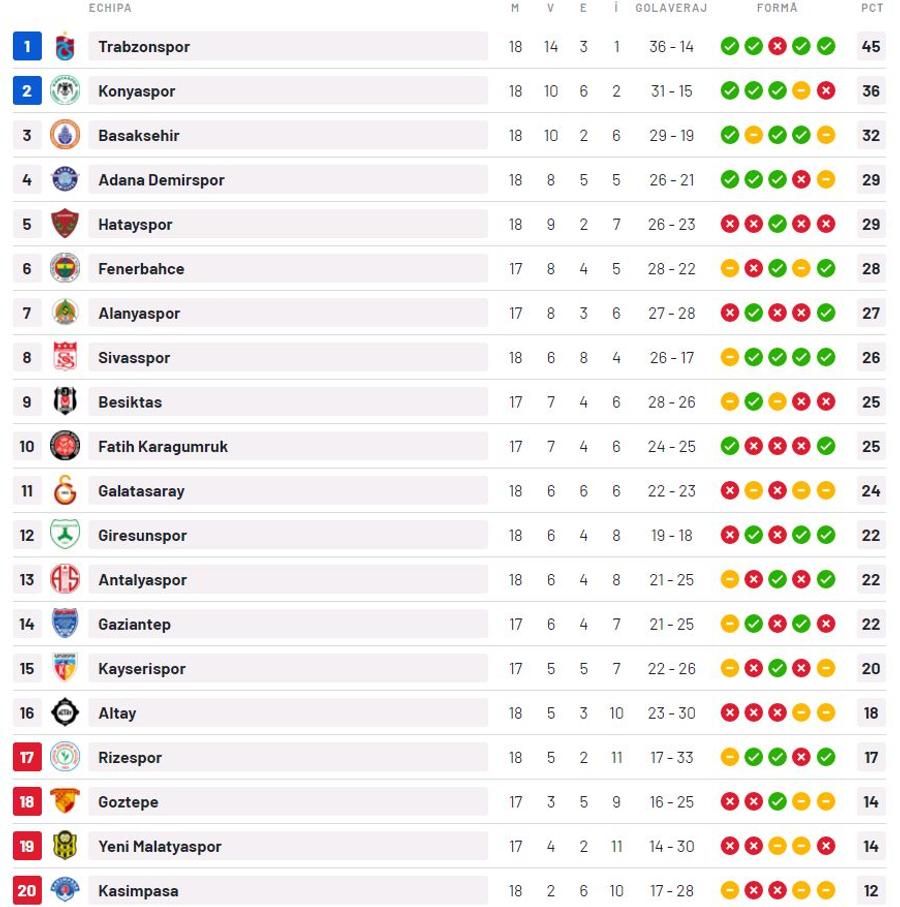900x907 pixels.
Task: Open the Yeni Malatyaspor badge
Action: tap(65, 846)
